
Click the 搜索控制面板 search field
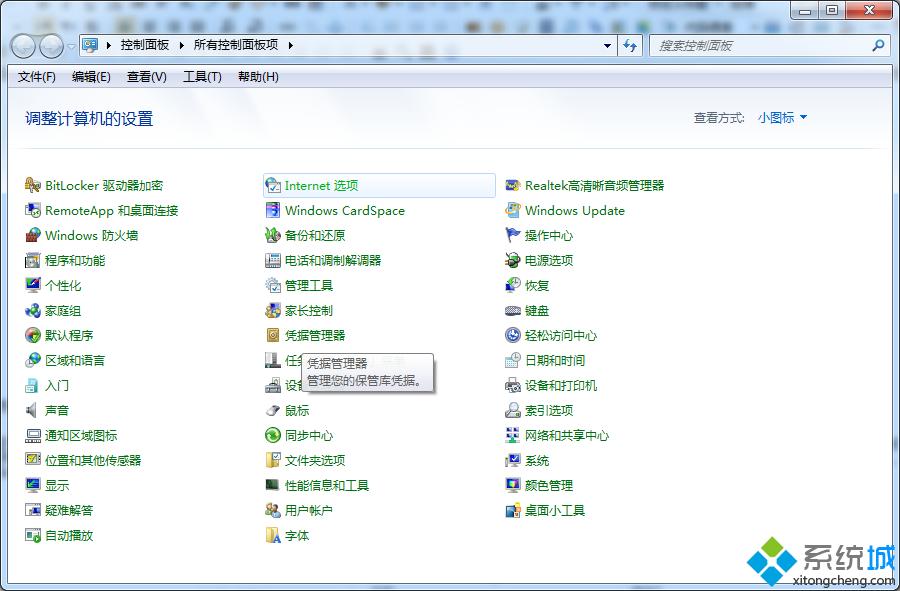coord(760,45)
